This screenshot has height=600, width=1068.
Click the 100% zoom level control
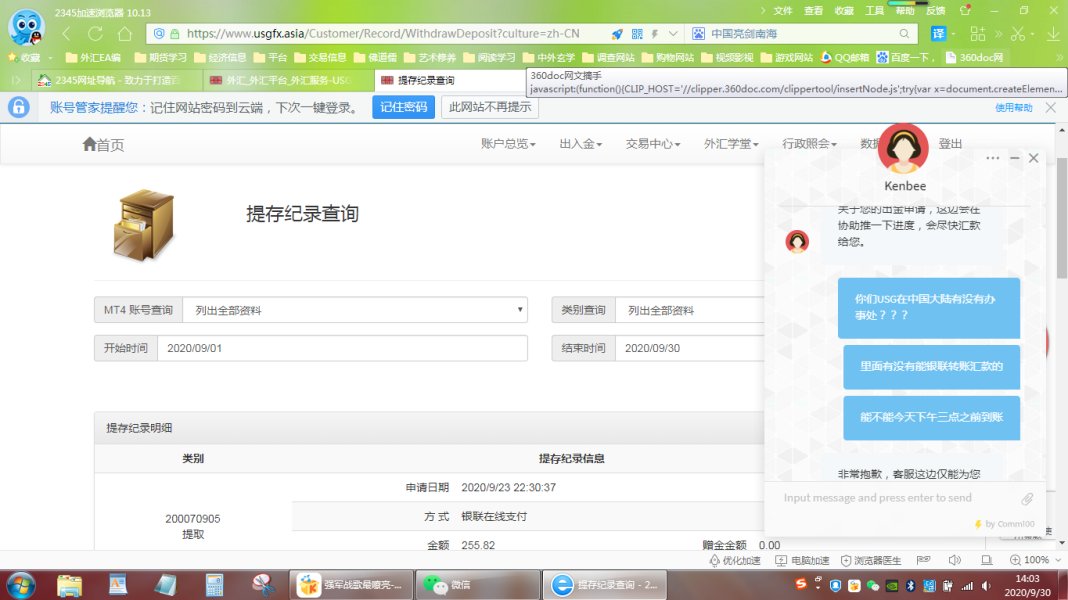tap(1029, 560)
